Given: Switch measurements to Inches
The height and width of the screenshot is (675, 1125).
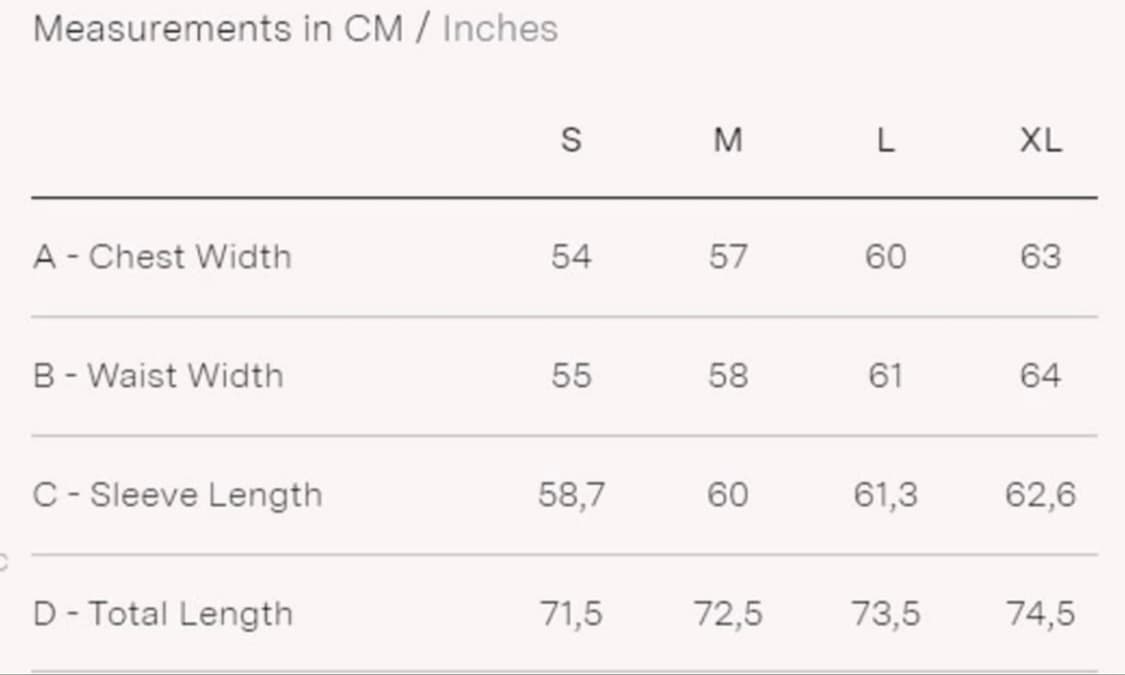Looking at the screenshot, I should [500, 29].
